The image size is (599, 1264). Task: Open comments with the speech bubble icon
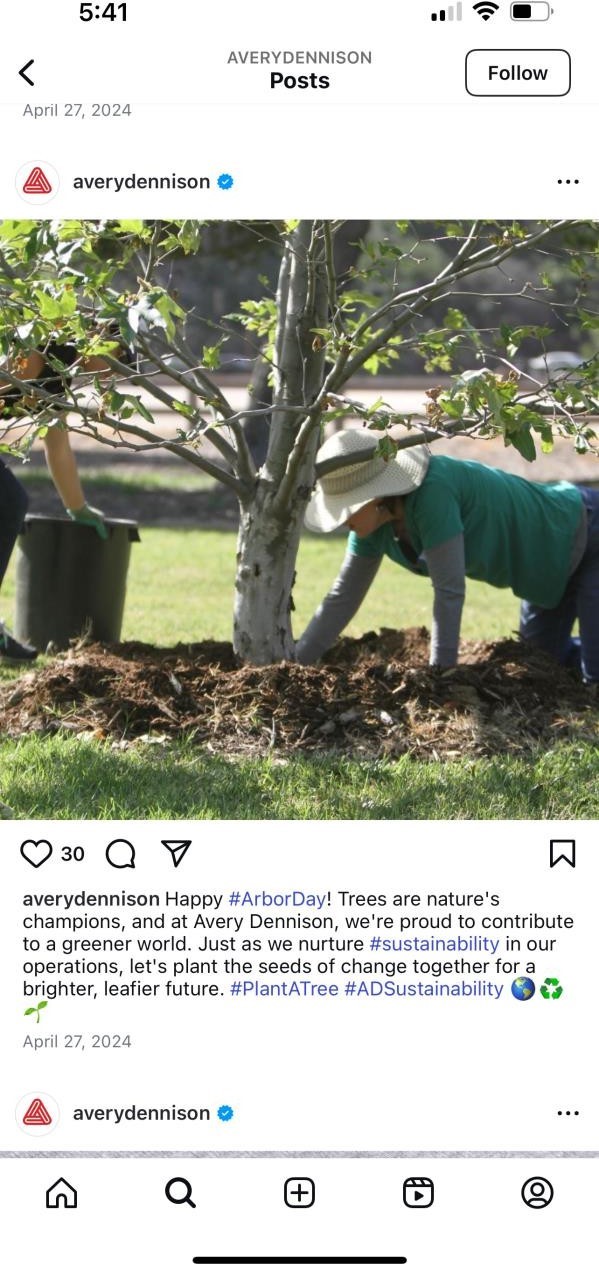(120, 853)
